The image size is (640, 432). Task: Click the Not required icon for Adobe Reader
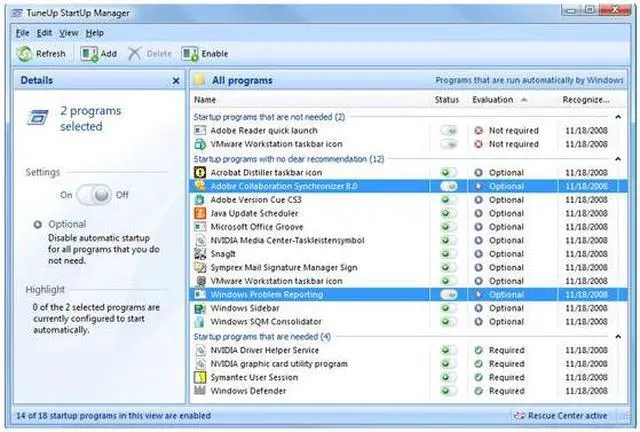pyautogui.click(x=478, y=131)
